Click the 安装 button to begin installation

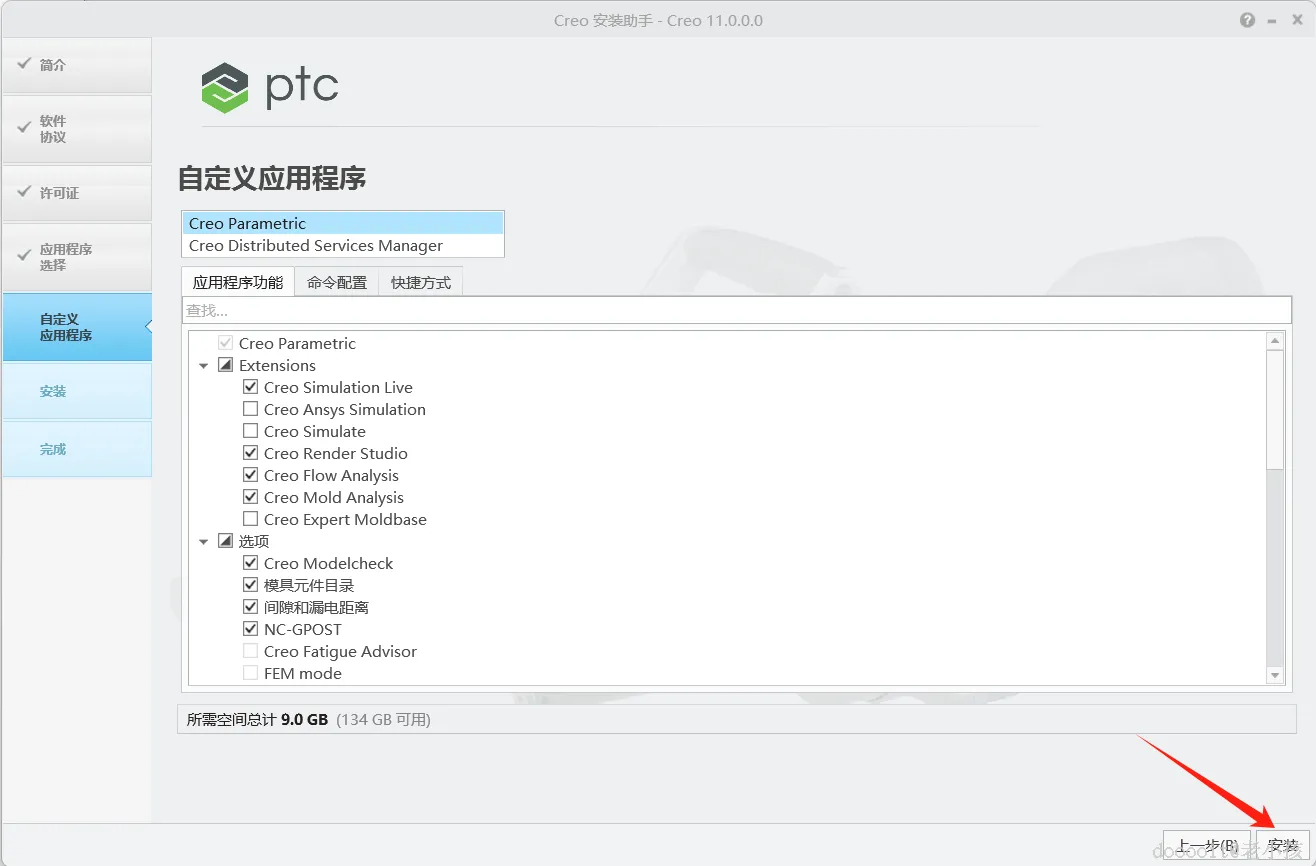[x=1284, y=845]
